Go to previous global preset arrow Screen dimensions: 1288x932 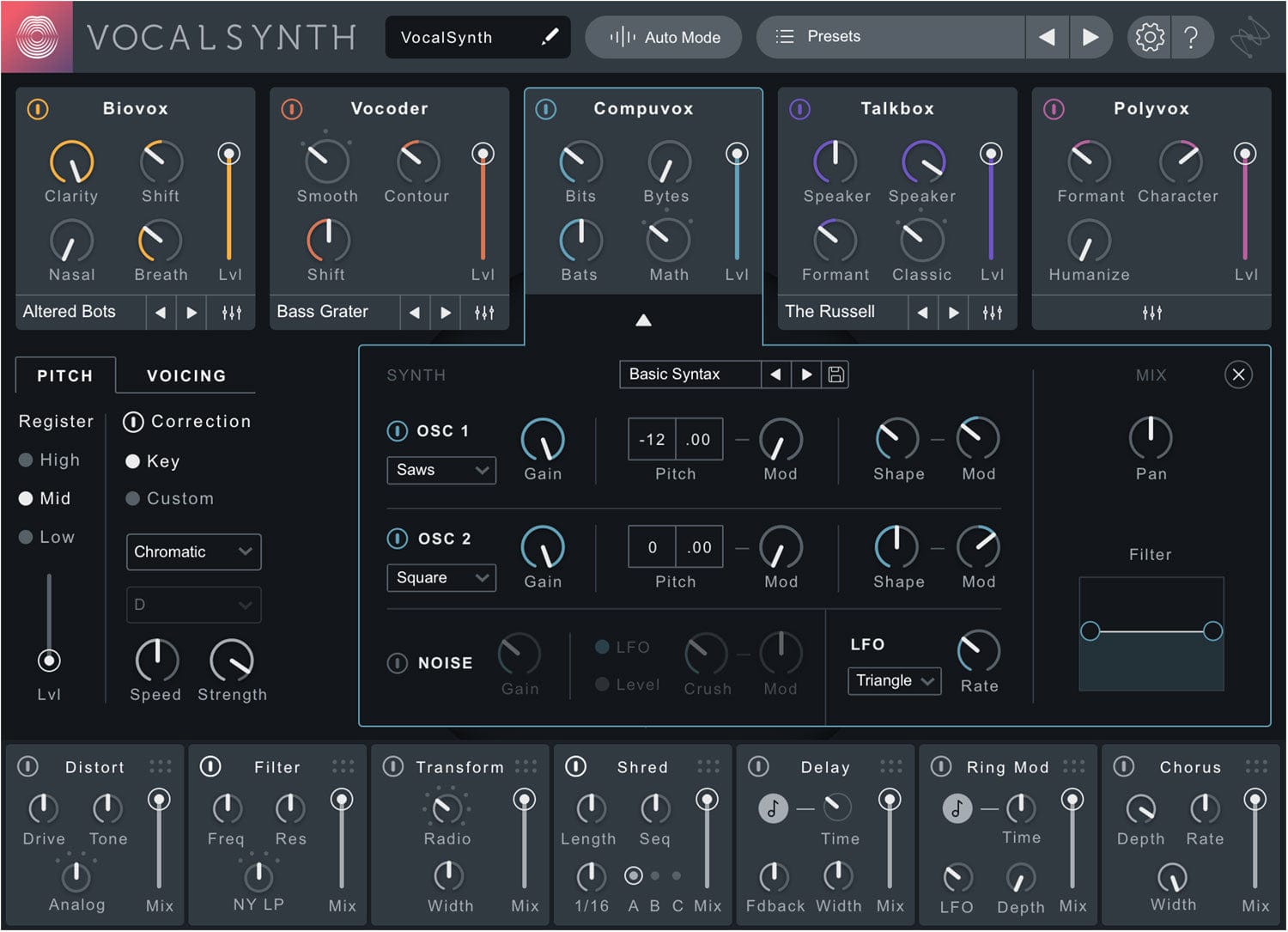pyautogui.click(x=1047, y=37)
